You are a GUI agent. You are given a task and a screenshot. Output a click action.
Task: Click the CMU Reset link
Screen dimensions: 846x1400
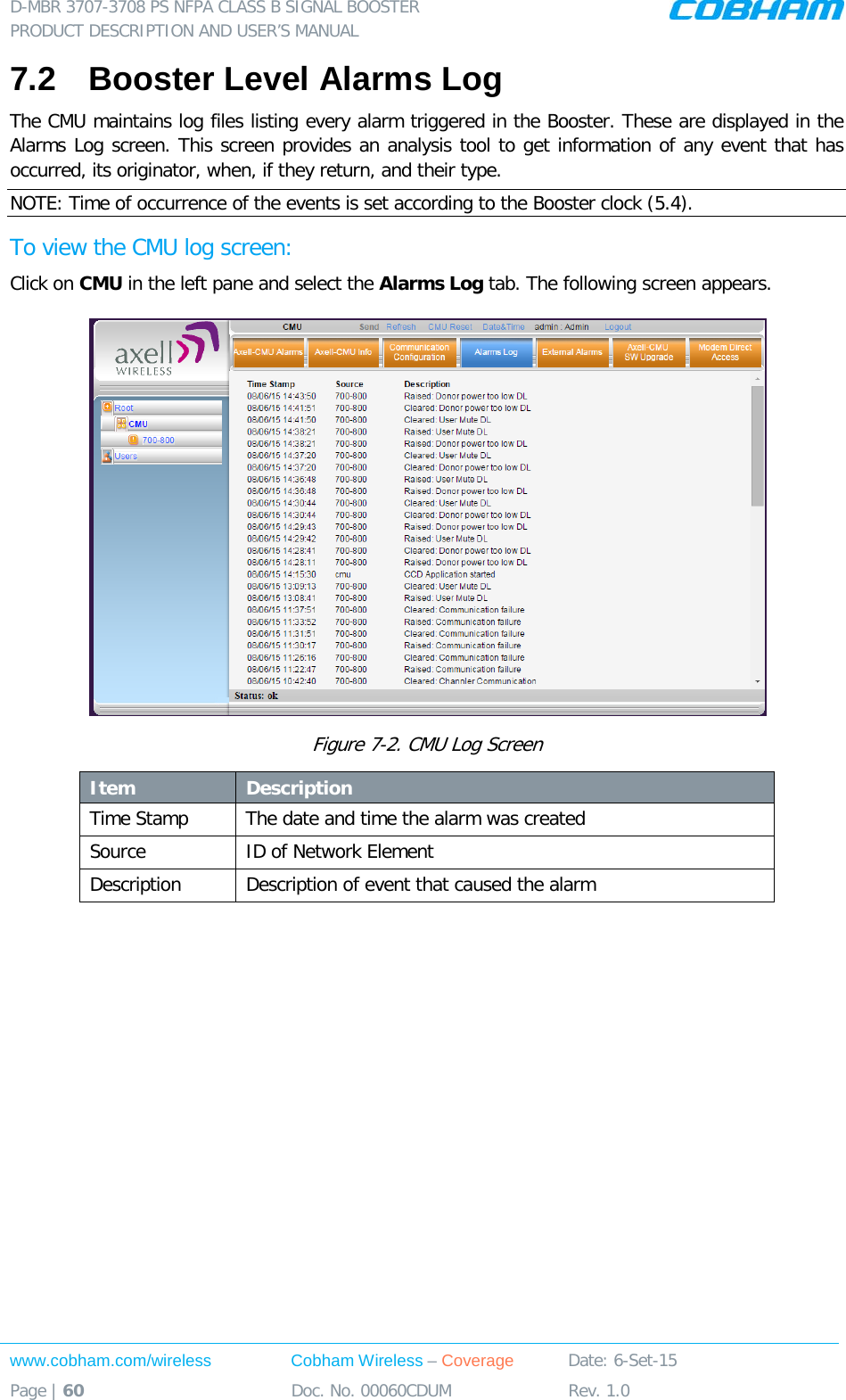450,327
